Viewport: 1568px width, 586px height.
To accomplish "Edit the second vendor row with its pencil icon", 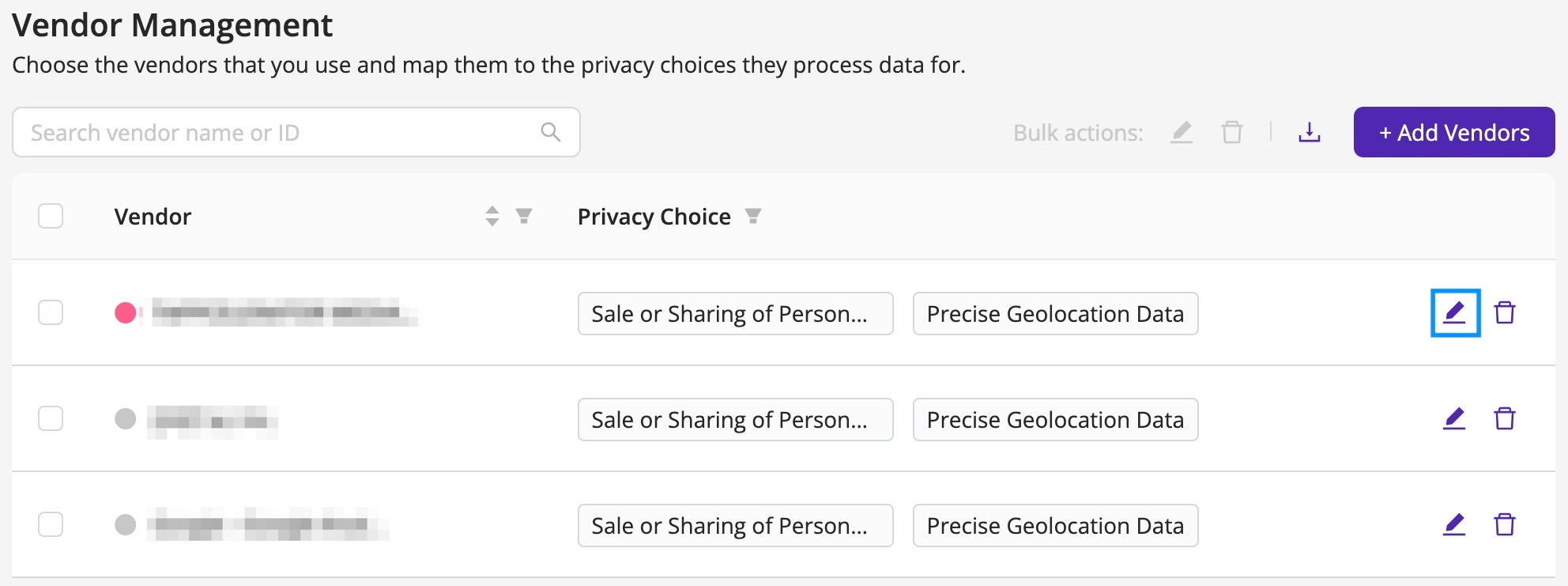I will click(x=1455, y=418).
